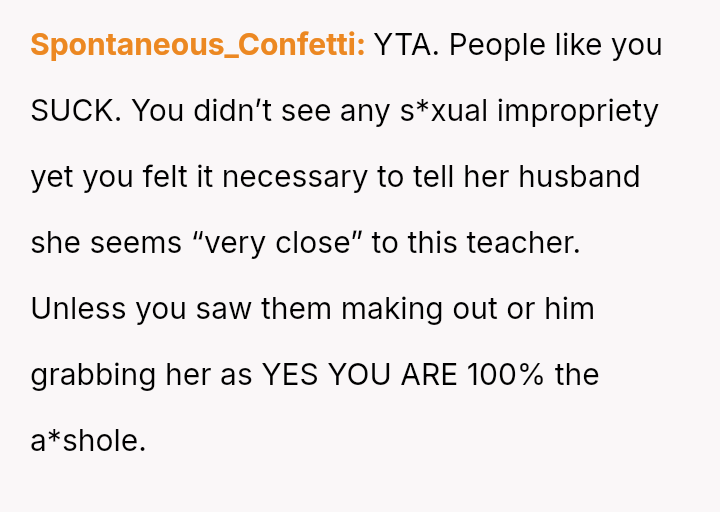This screenshot has height=512, width=720.
Task: Open the Spontaneous_Confetti user profile link
Action: [x=197, y=45]
